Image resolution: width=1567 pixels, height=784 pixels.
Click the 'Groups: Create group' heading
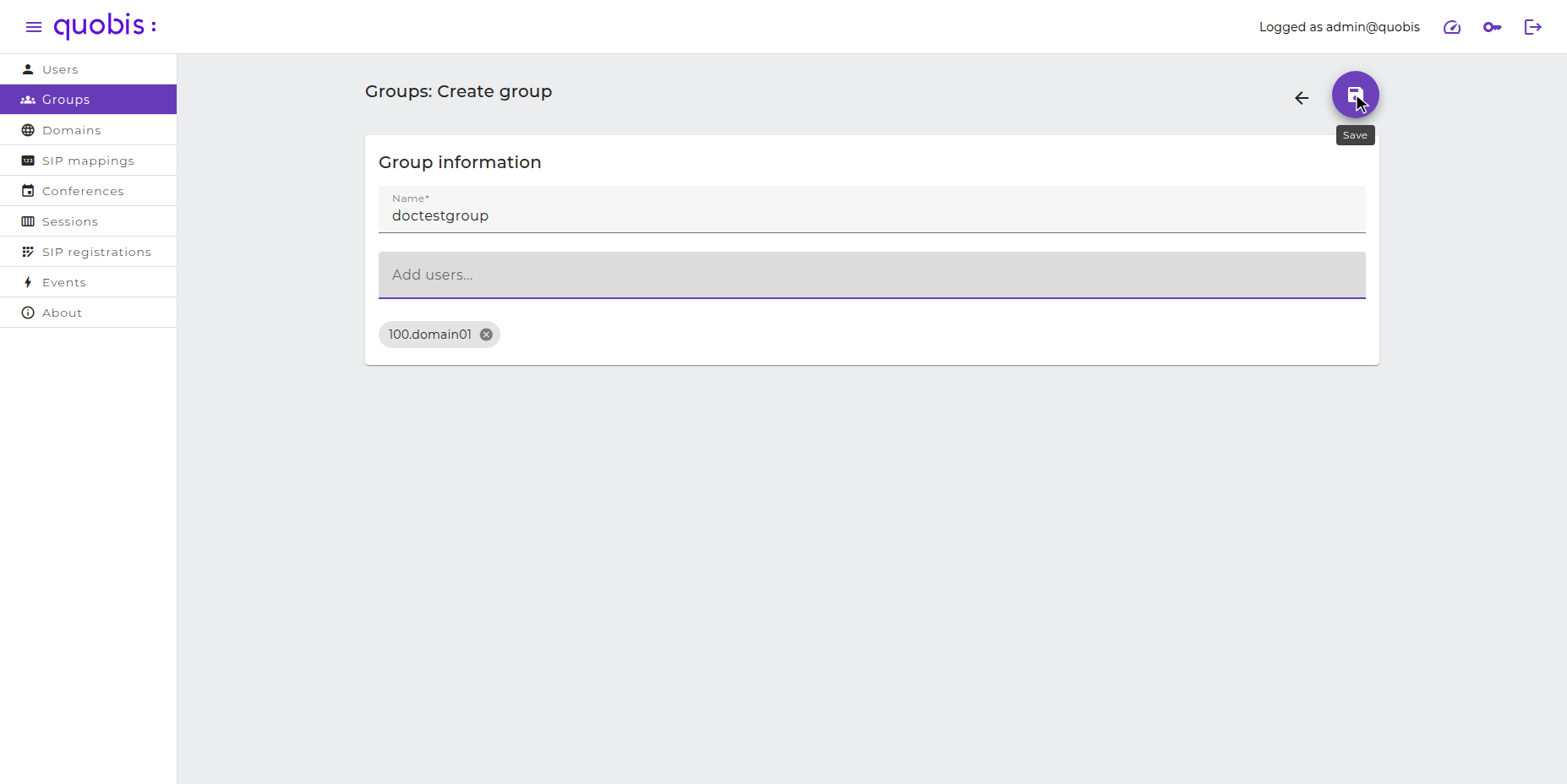pos(458,91)
